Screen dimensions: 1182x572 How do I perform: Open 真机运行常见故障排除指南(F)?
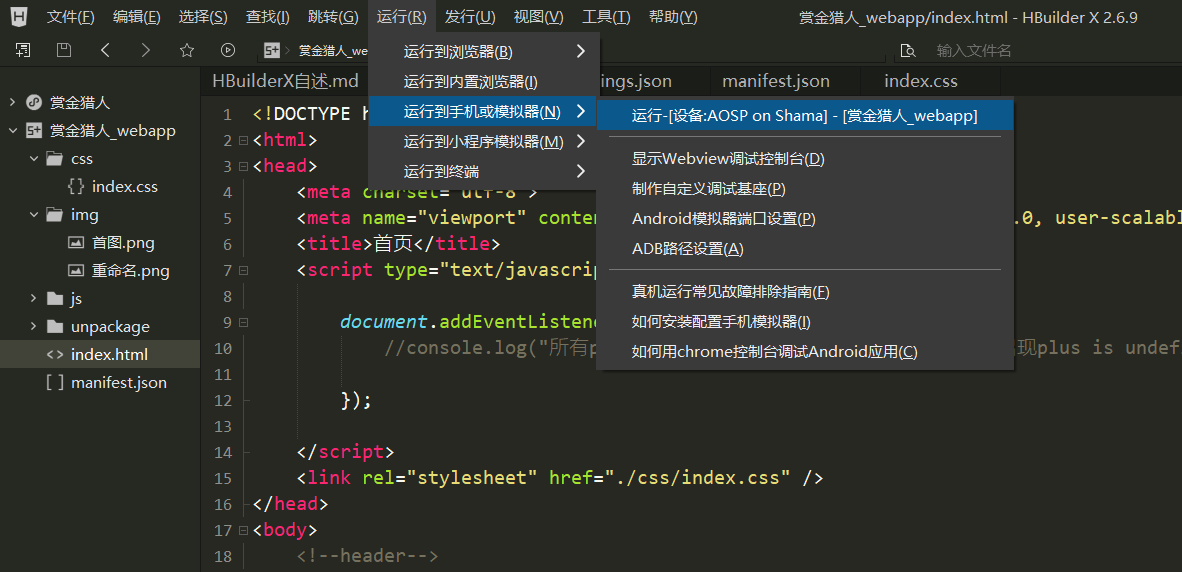(805, 292)
